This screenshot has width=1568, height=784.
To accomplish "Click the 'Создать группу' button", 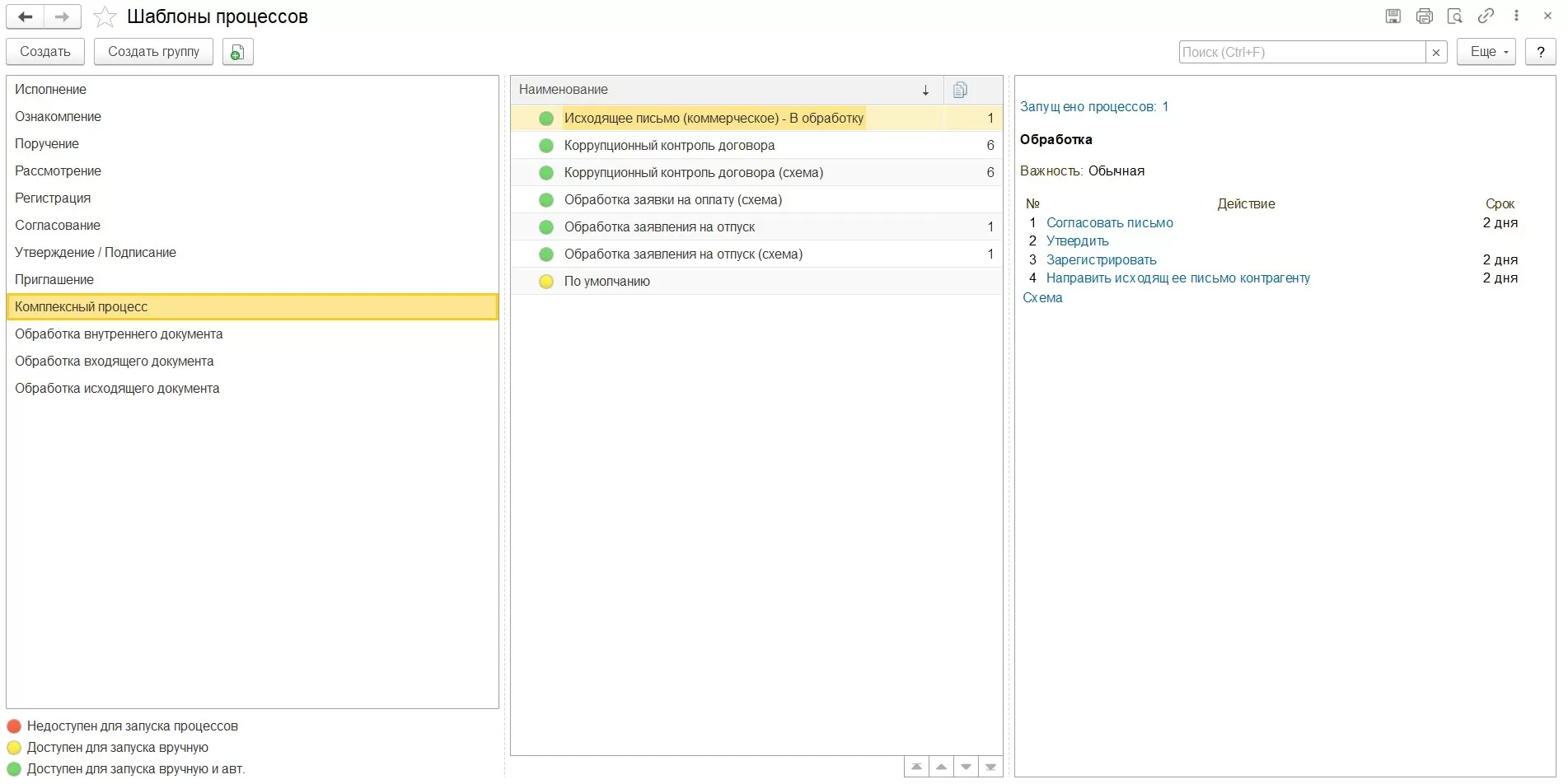I will click(x=153, y=52).
